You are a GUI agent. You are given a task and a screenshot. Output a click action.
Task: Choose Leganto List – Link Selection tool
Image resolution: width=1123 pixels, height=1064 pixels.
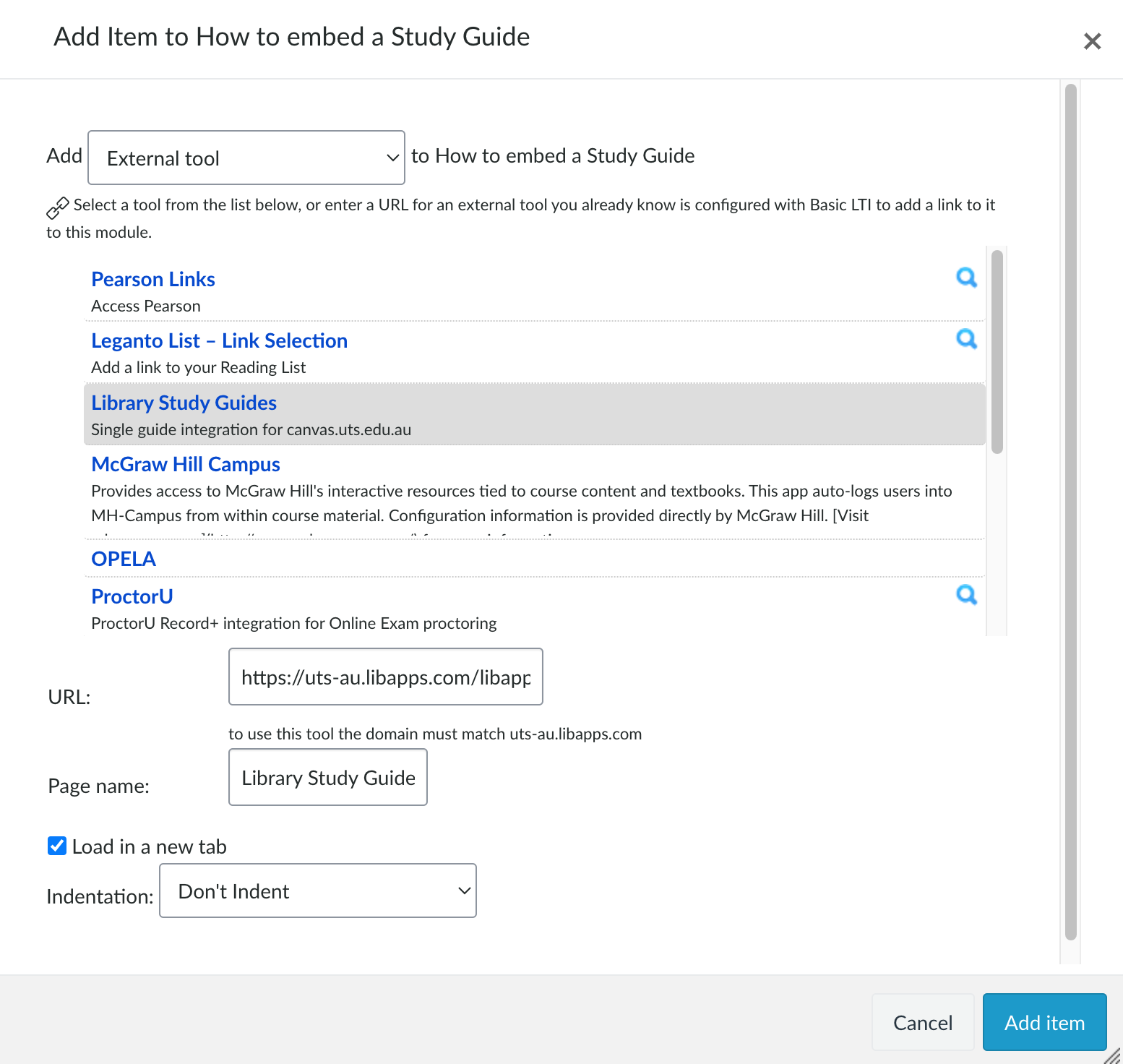click(219, 341)
